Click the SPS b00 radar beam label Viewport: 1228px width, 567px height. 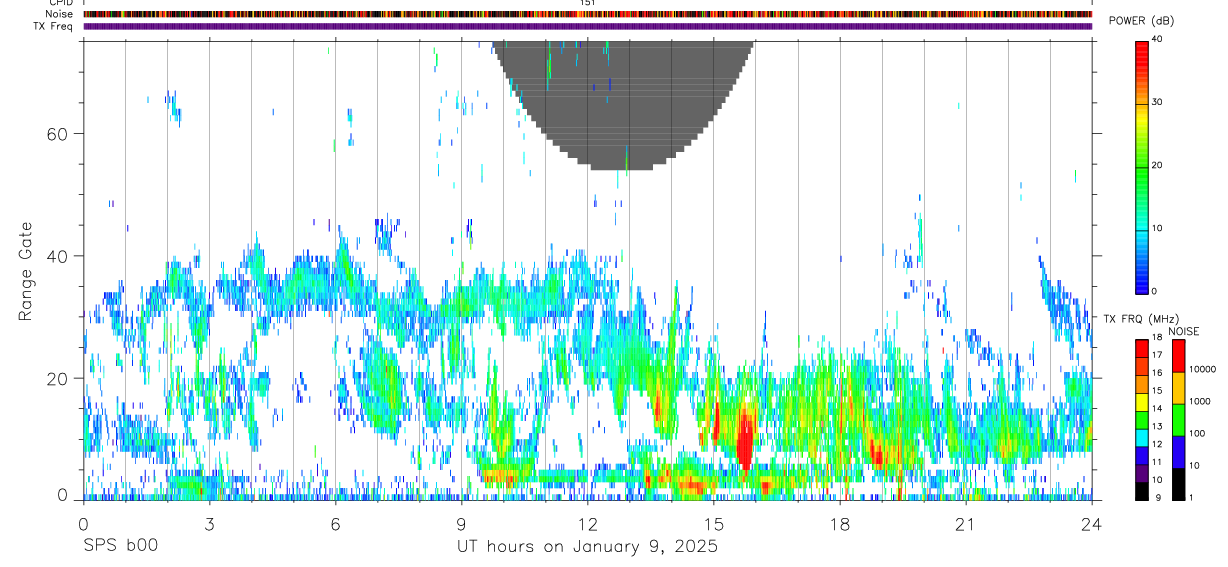point(121,546)
